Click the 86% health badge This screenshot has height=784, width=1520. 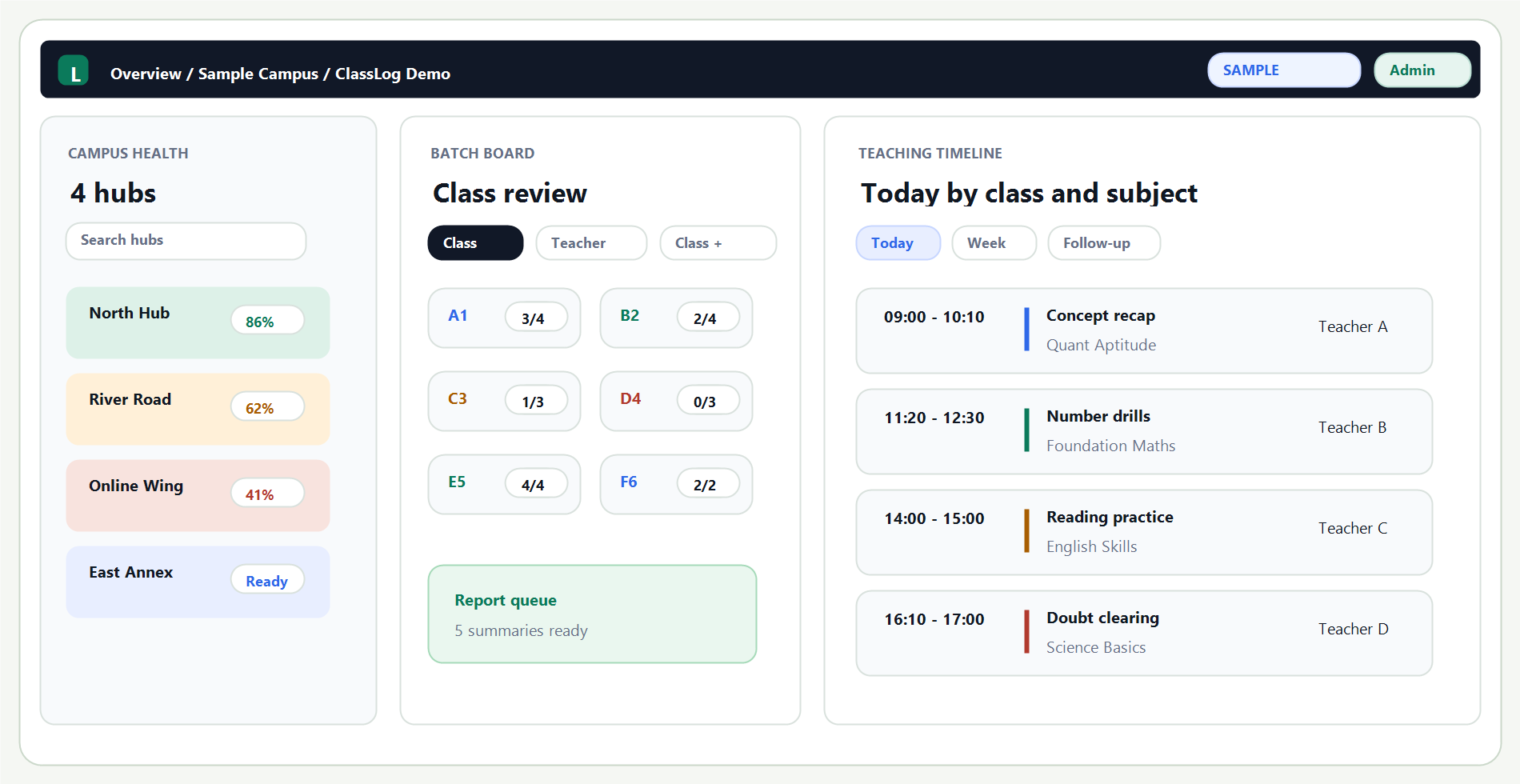pos(267,321)
